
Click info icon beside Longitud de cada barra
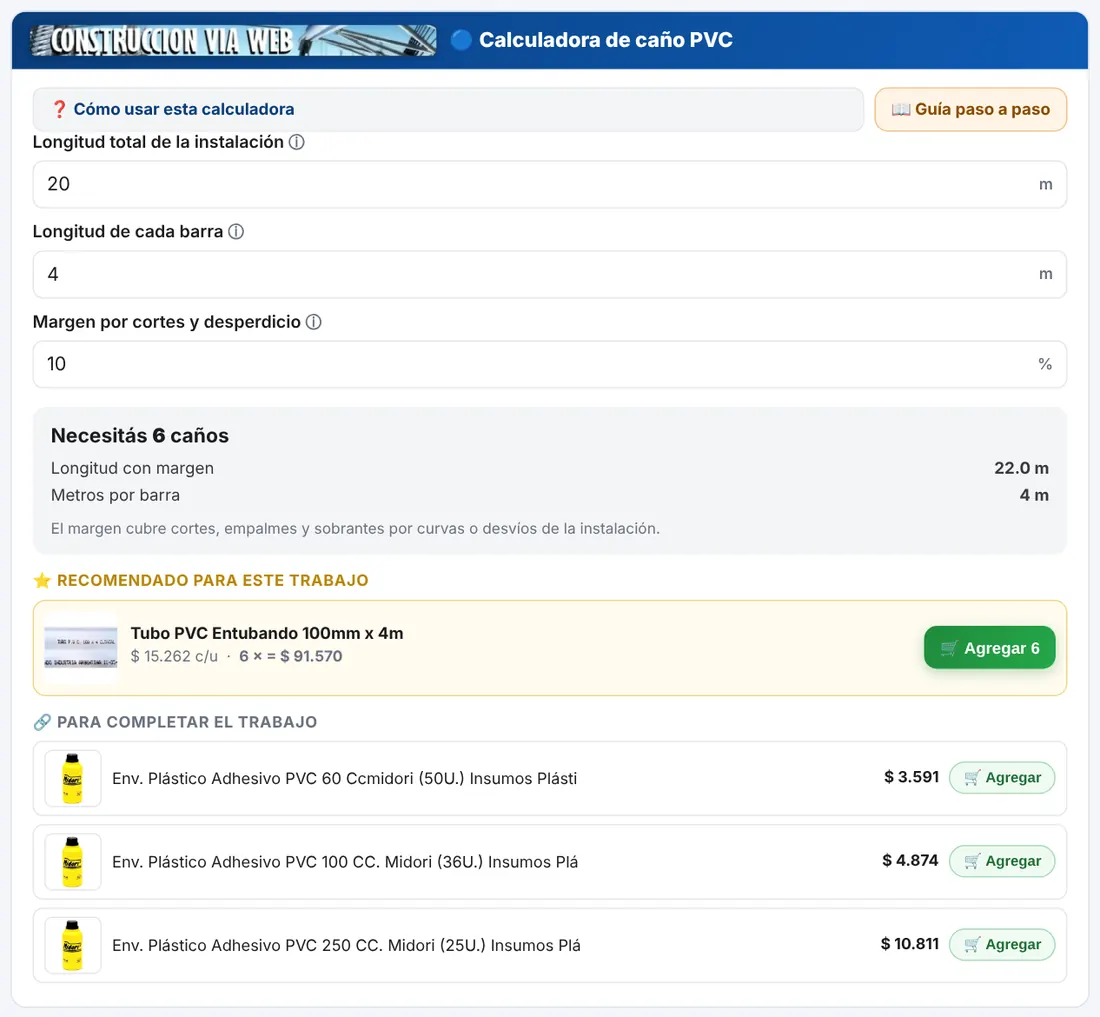tap(236, 231)
